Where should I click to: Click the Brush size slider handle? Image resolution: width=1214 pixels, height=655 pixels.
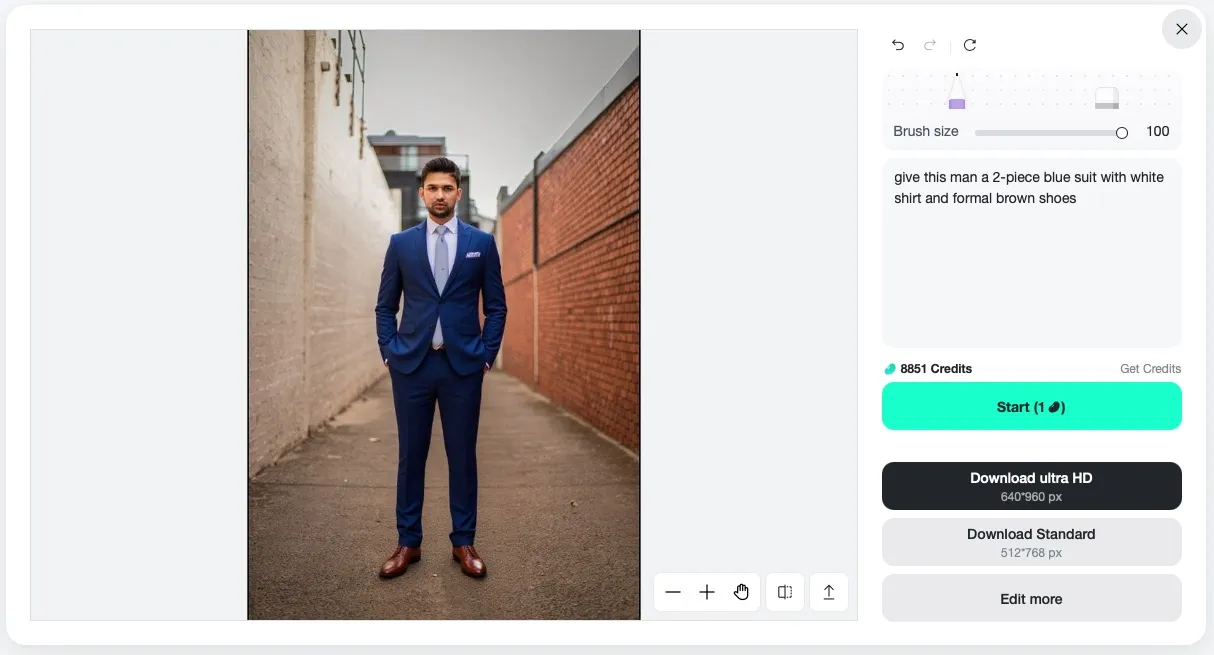pos(1122,132)
